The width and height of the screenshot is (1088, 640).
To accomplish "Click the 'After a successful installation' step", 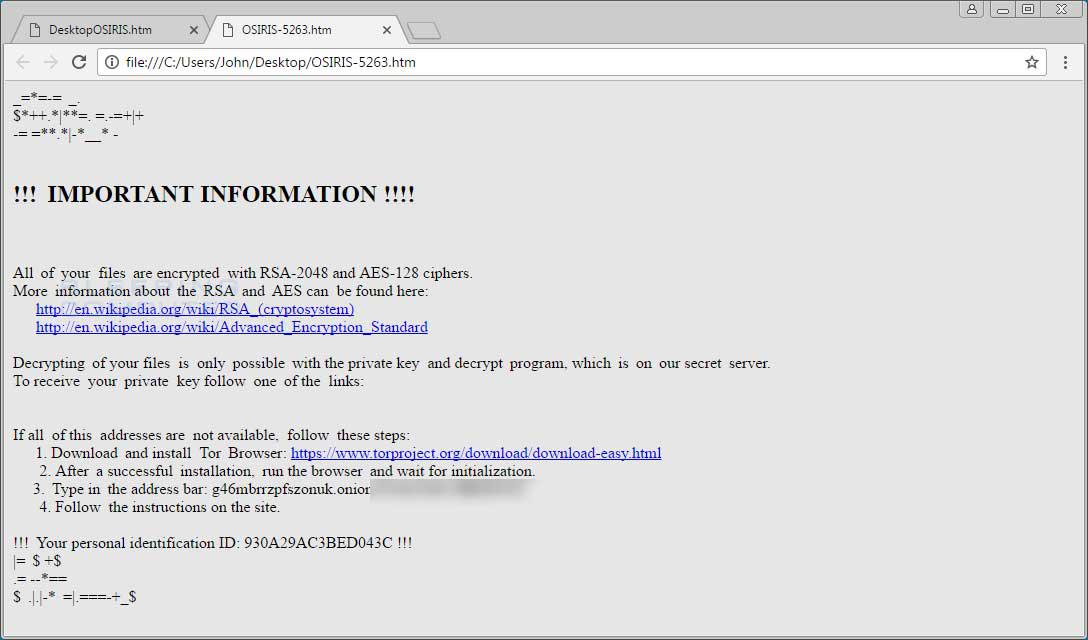I will point(288,471).
